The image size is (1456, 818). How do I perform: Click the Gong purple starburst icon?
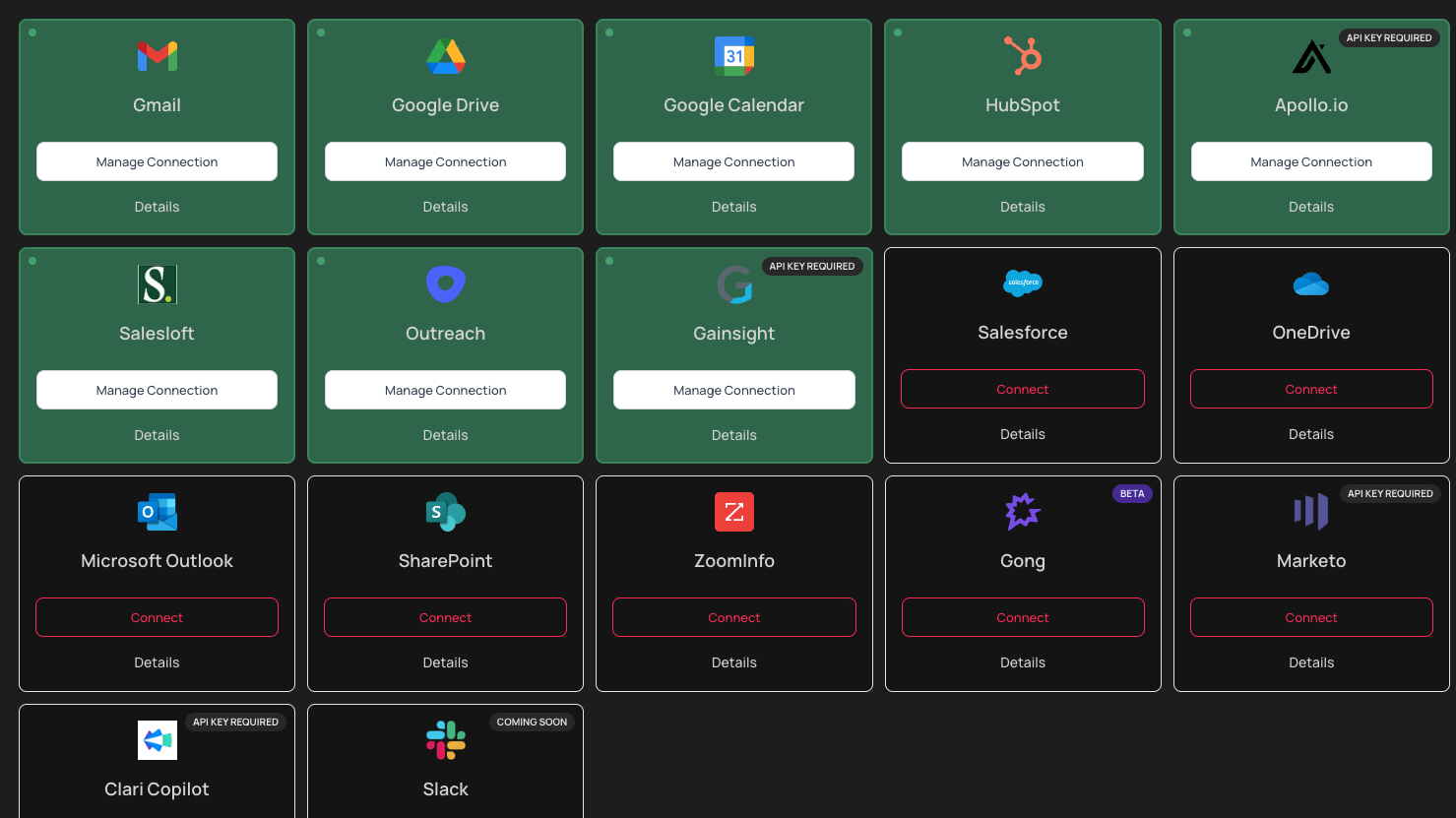[x=1023, y=512]
